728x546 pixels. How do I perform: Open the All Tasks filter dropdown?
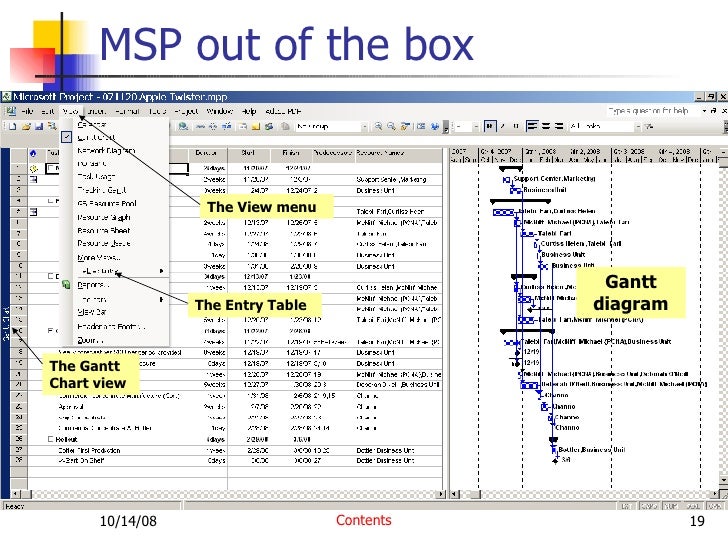click(638, 126)
